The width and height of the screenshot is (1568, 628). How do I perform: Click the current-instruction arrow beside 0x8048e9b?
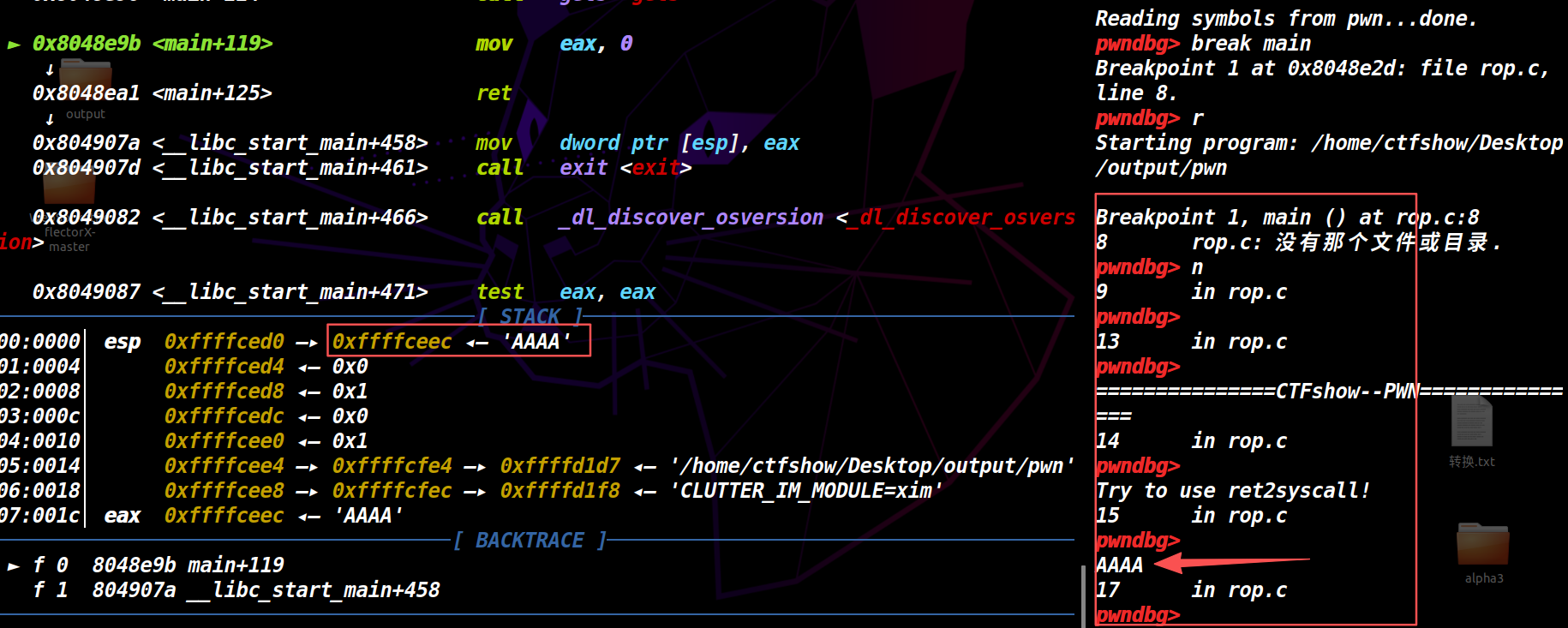tap(14, 45)
